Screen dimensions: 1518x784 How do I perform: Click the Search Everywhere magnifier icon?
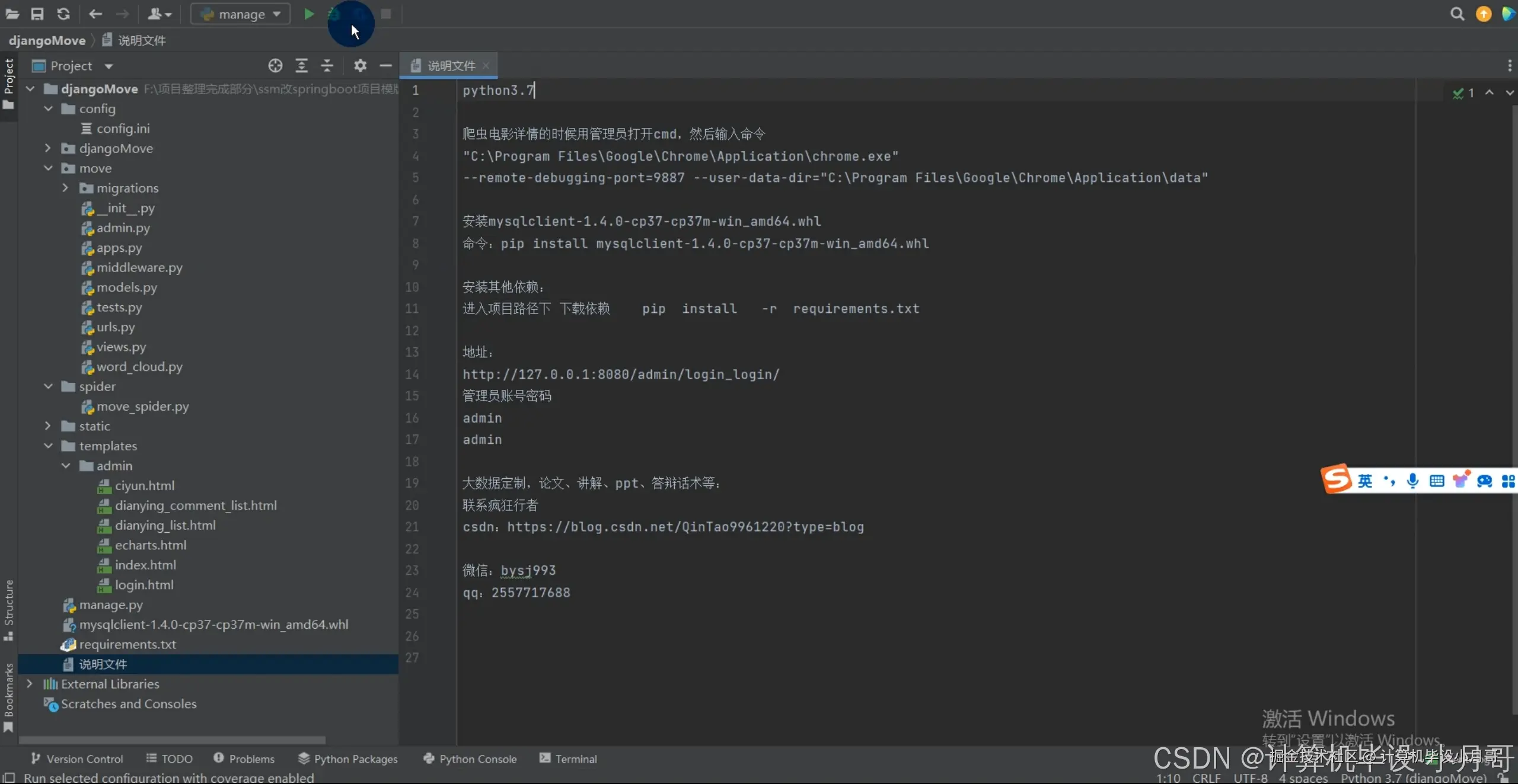pyautogui.click(x=1457, y=14)
